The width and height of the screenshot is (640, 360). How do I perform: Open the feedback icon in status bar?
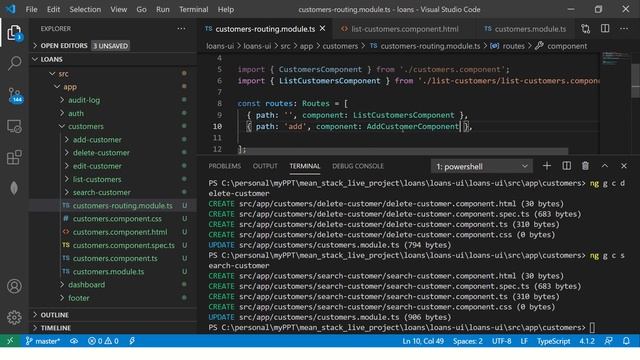click(x=609, y=341)
